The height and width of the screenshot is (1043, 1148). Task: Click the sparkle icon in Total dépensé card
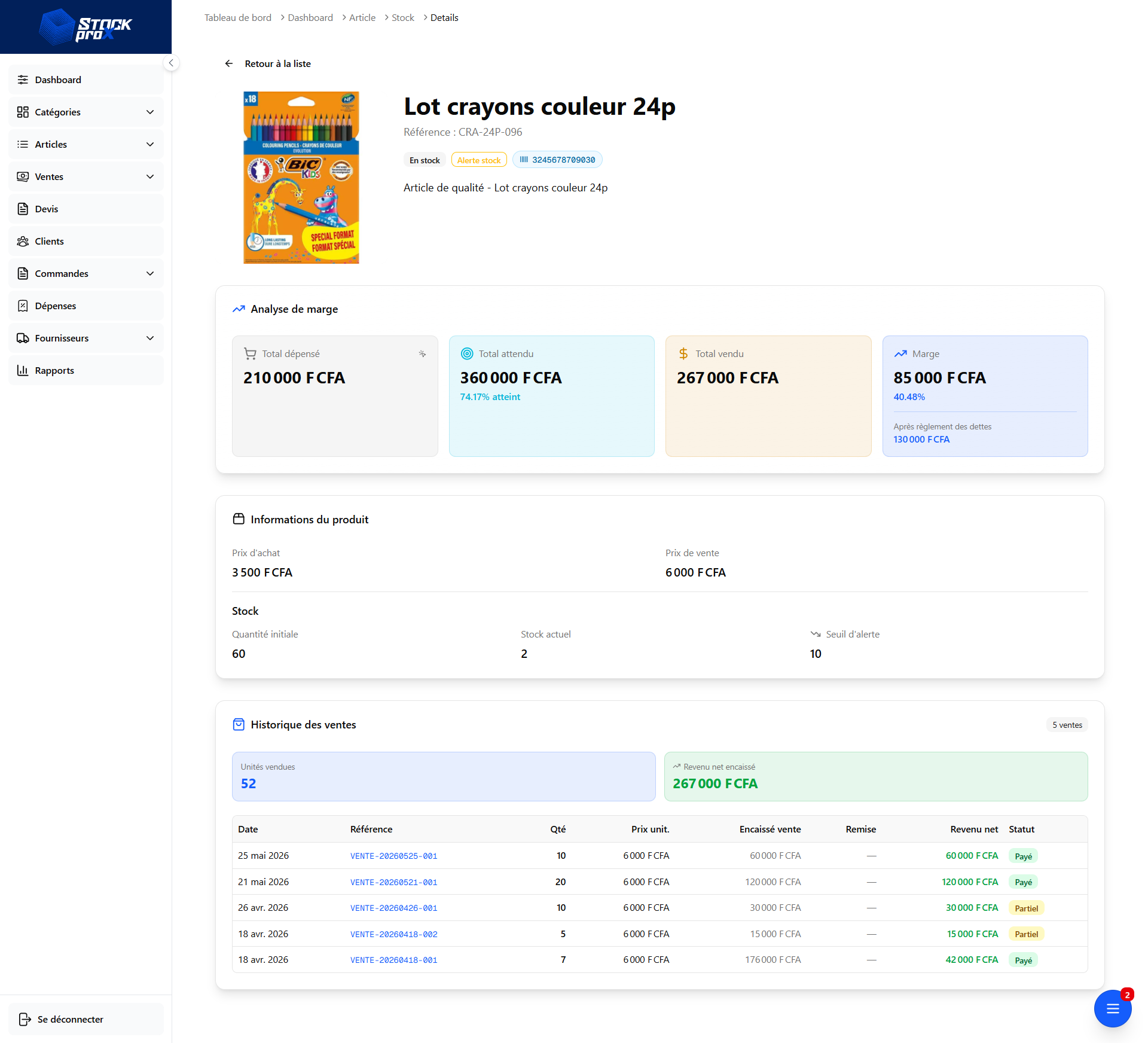[422, 353]
